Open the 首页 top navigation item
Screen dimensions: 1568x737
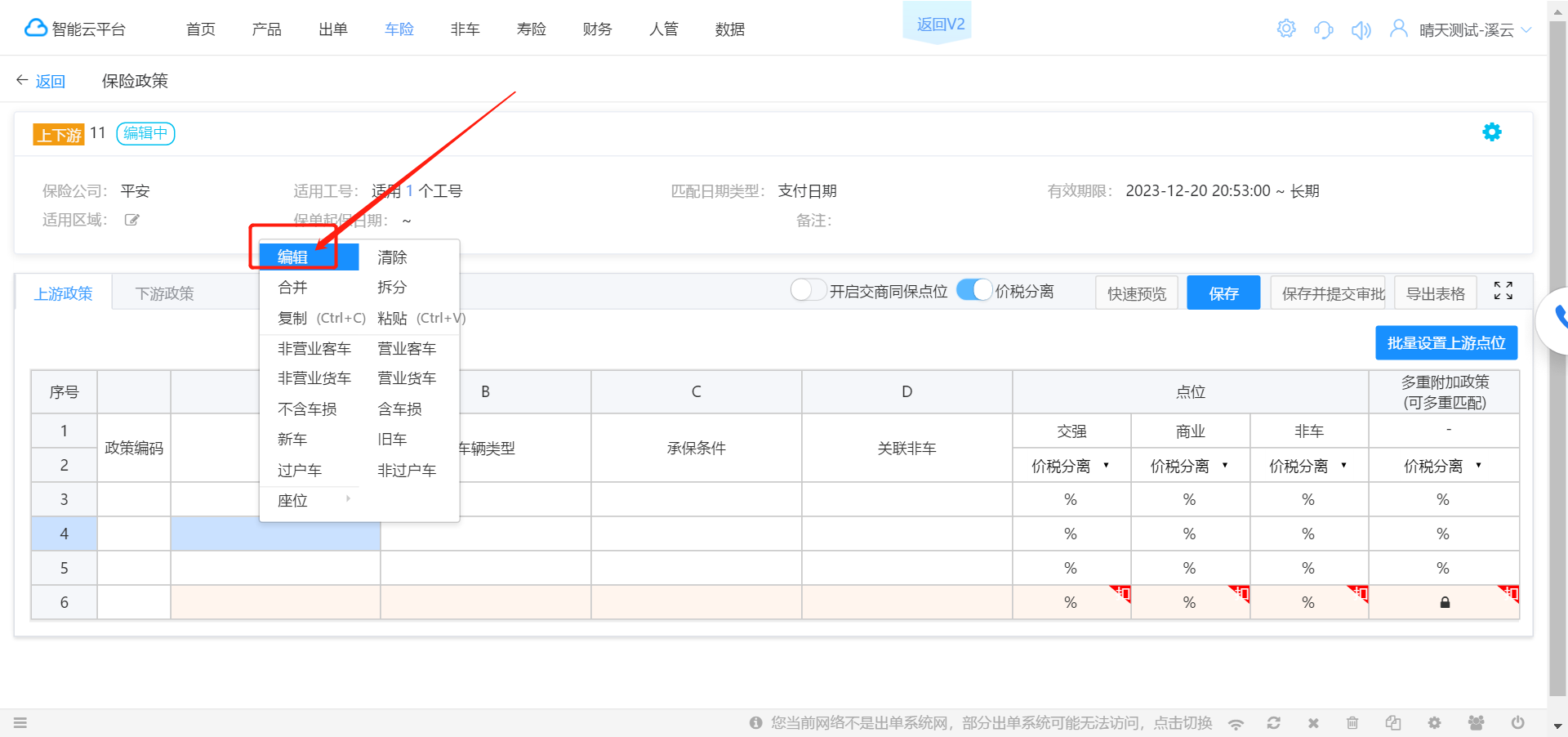(x=201, y=29)
